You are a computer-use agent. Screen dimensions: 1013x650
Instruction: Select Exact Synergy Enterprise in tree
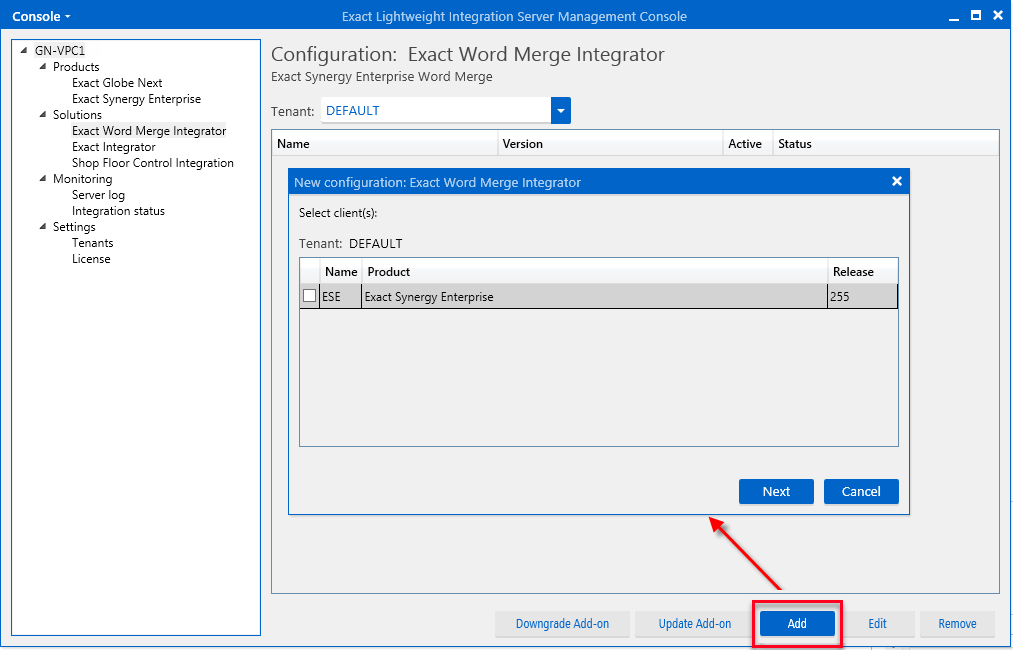click(x=136, y=99)
